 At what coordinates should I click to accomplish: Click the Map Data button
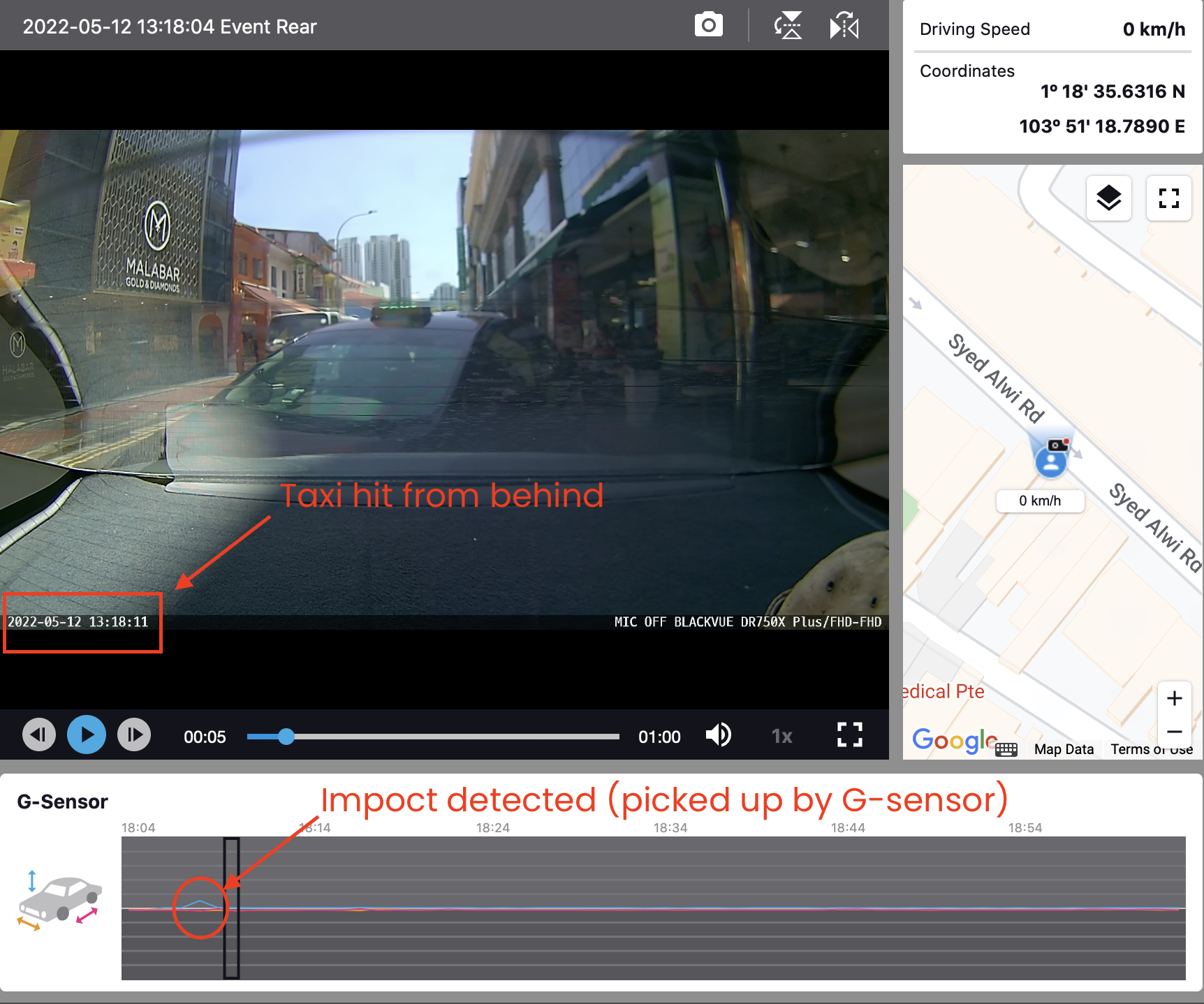tap(1064, 749)
